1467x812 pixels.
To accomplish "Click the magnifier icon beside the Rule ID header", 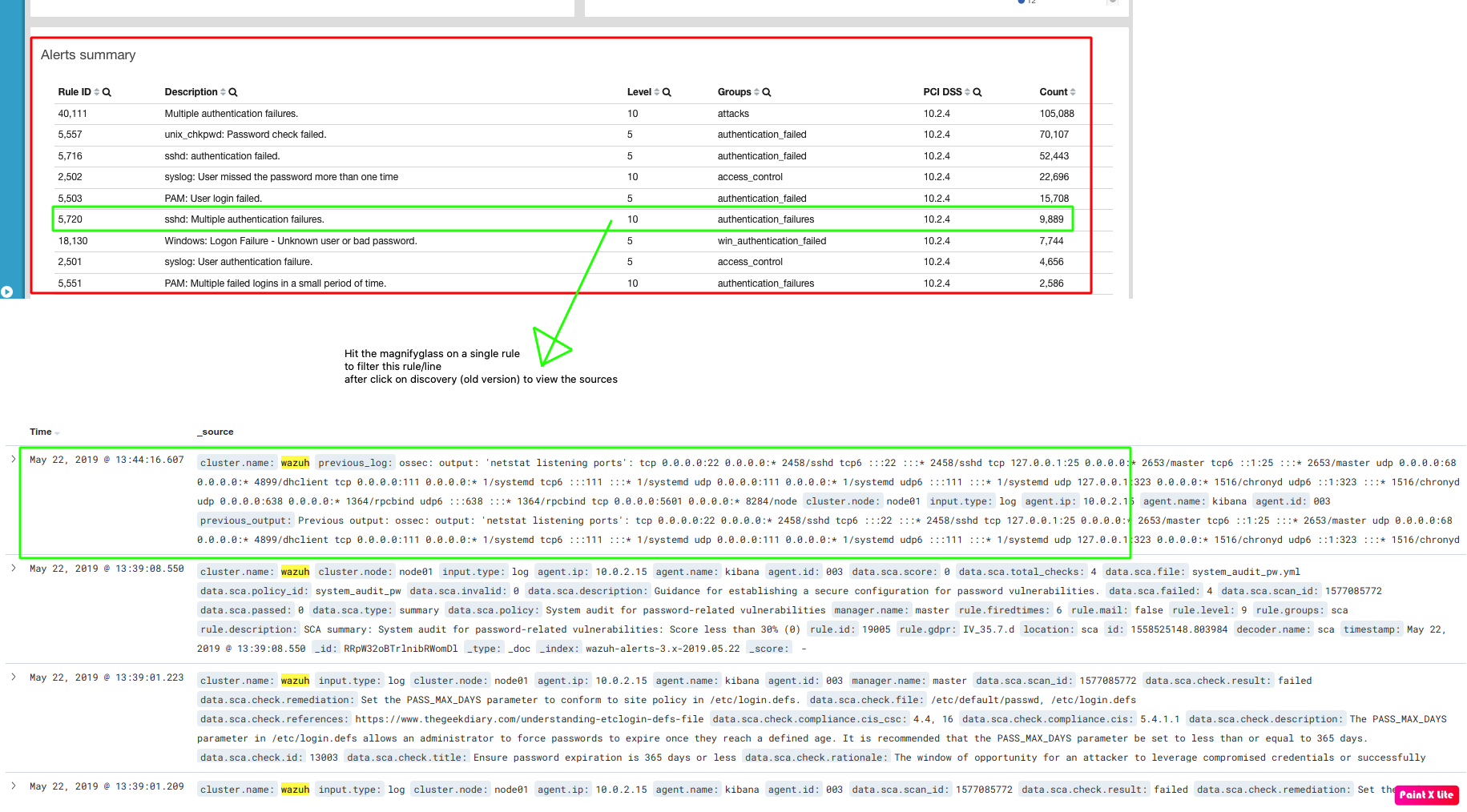I will click(x=107, y=91).
